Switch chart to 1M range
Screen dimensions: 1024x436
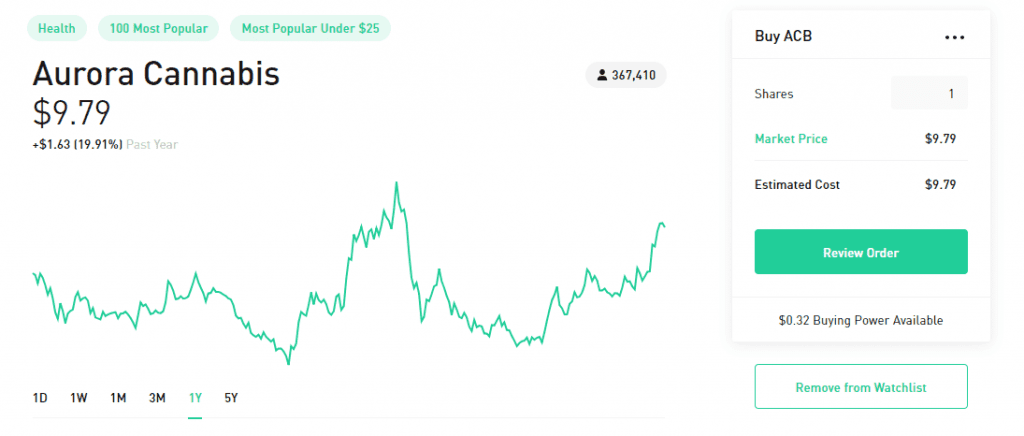pyautogui.click(x=118, y=397)
